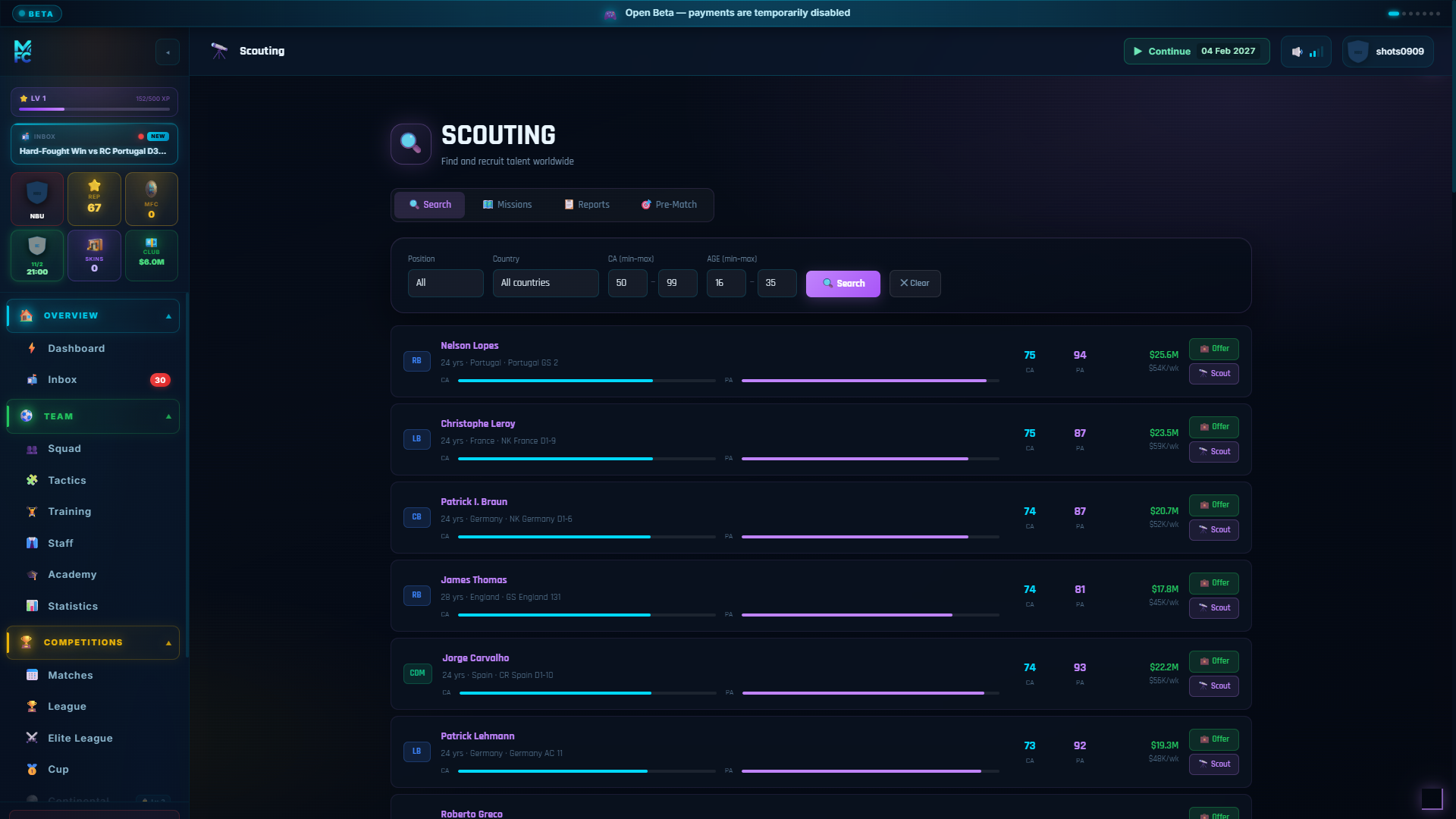The width and height of the screenshot is (1456, 819).
Task: Scout Patrick I. Braun
Action: [1214, 530]
